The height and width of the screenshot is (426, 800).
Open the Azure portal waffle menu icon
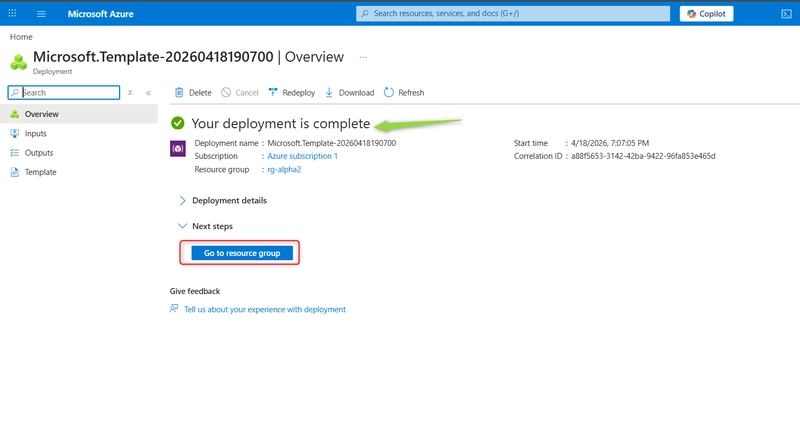click(x=12, y=13)
